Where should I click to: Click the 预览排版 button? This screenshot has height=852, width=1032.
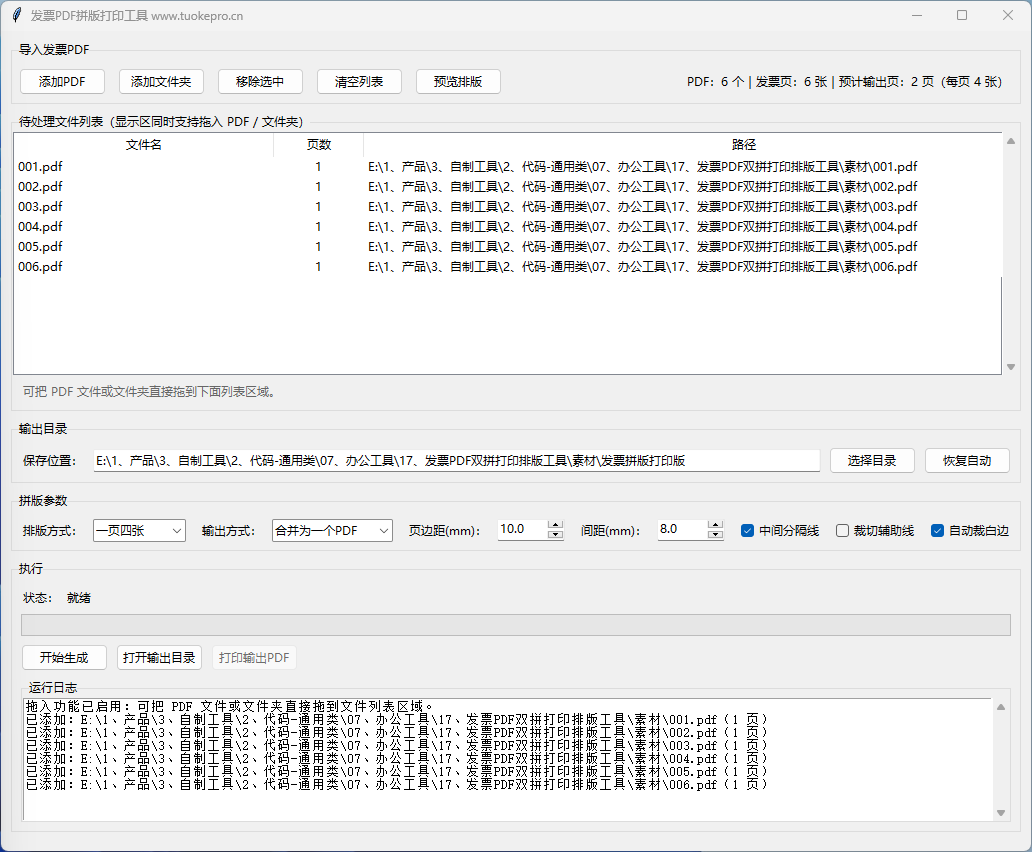458,82
